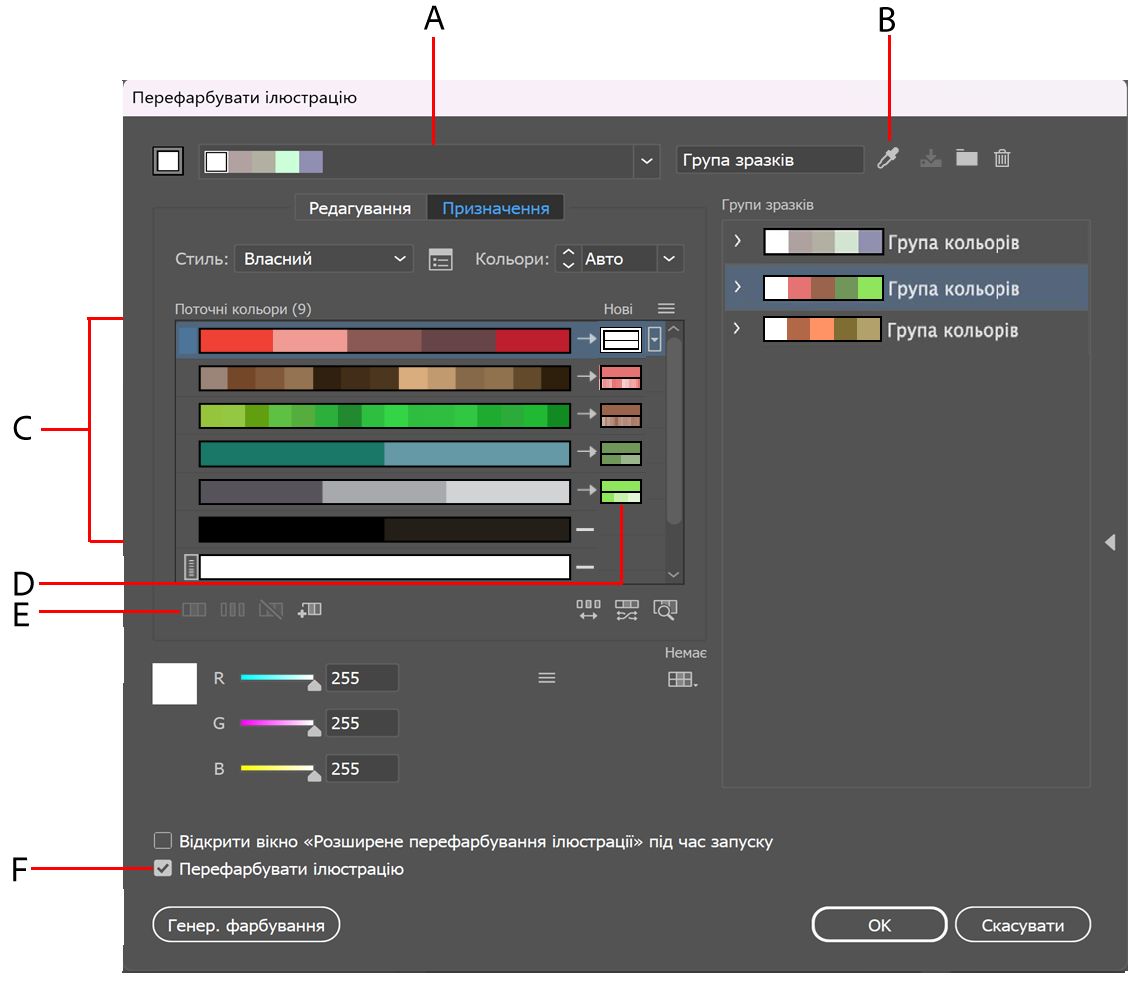Select the green current colors row bar
The width and height of the screenshot is (1134, 985).
385,416
